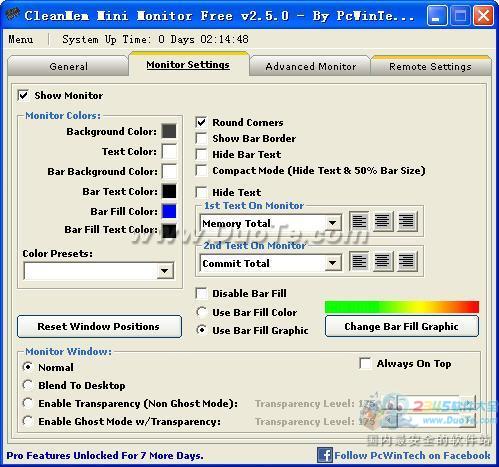Viewport: 499px width, 467px height.
Task: Toggle the Show Monitor checkbox
Action: (23, 95)
